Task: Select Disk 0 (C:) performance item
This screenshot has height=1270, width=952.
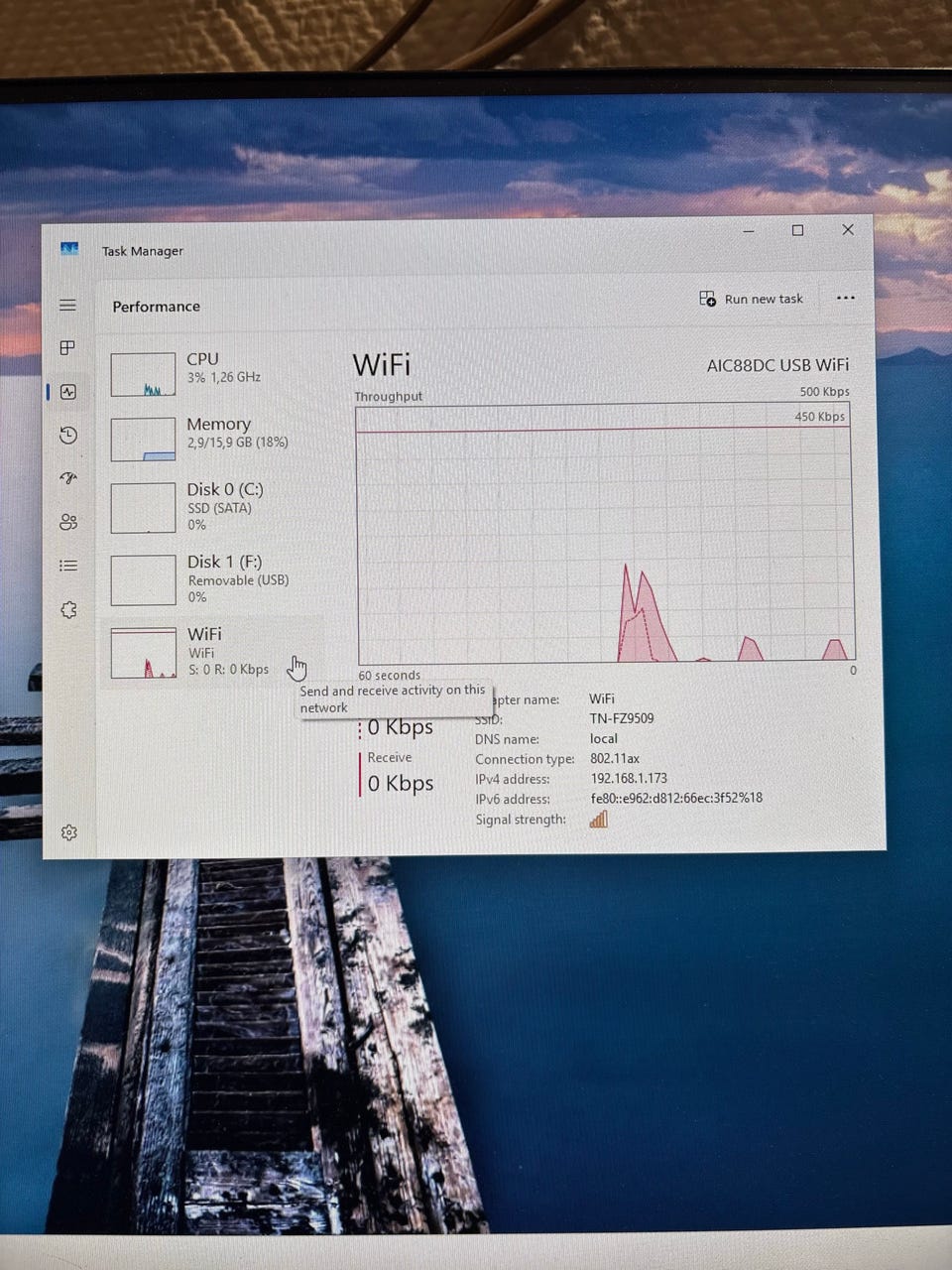Action: 213,506
